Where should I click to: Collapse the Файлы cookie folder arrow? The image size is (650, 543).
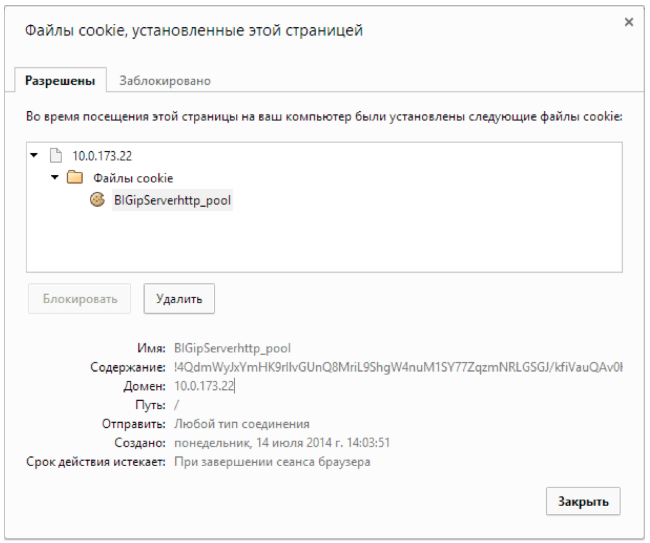point(54,178)
